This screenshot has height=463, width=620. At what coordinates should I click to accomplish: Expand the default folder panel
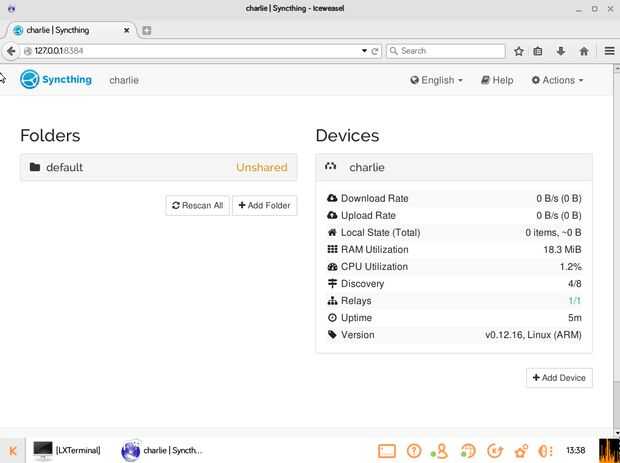coord(159,167)
